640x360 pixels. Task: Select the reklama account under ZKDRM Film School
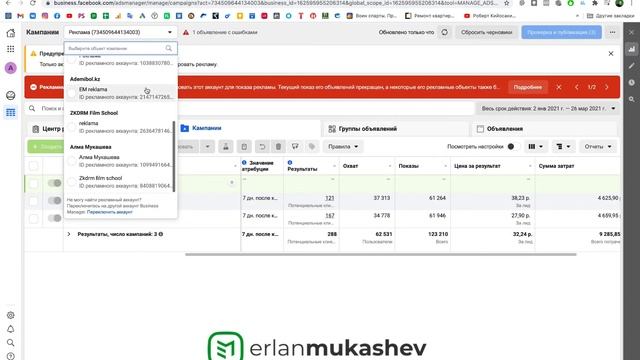(72, 127)
